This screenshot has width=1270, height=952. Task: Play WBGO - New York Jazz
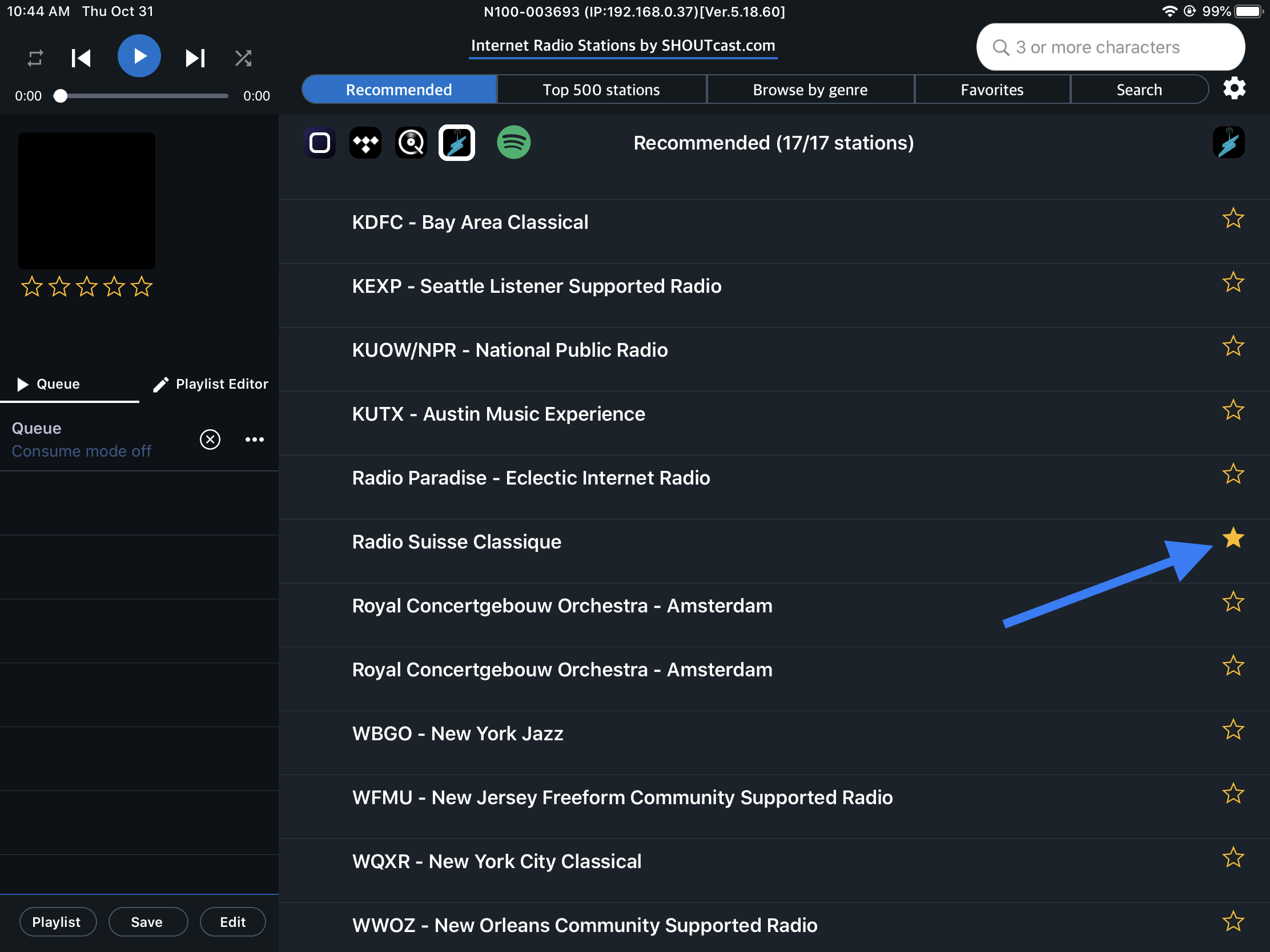pyautogui.click(x=774, y=743)
